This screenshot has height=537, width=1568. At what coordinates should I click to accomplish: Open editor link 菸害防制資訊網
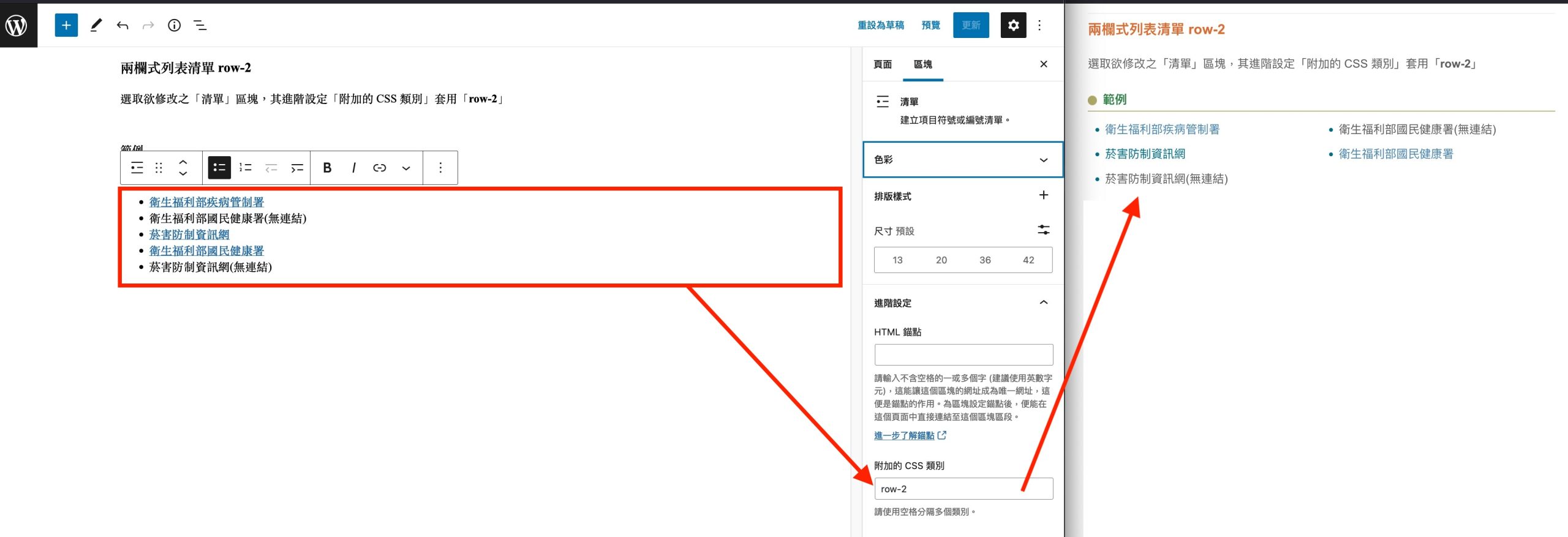[x=189, y=235]
